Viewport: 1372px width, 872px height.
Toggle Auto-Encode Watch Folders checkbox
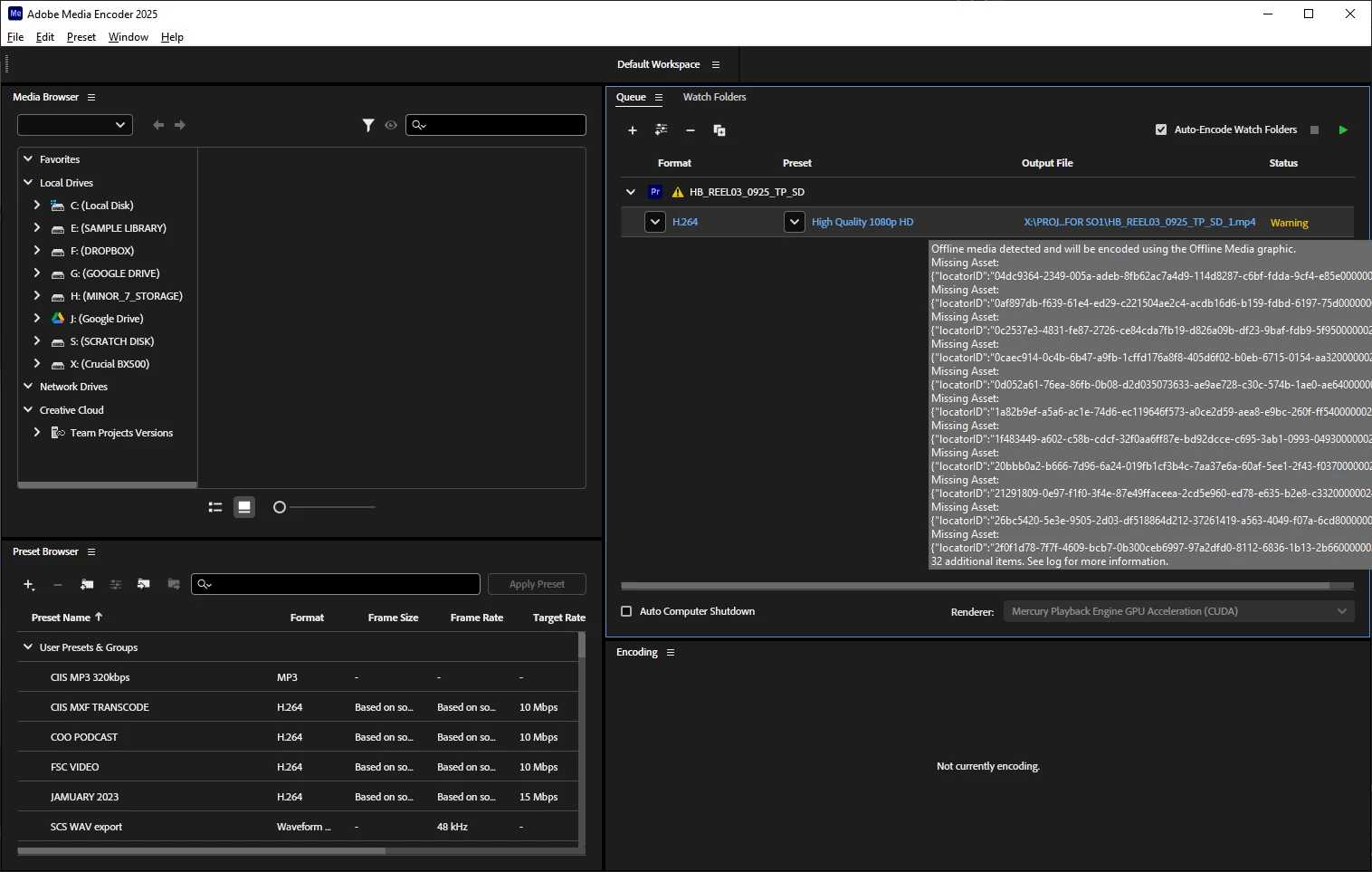pyautogui.click(x=1161, y=129)
